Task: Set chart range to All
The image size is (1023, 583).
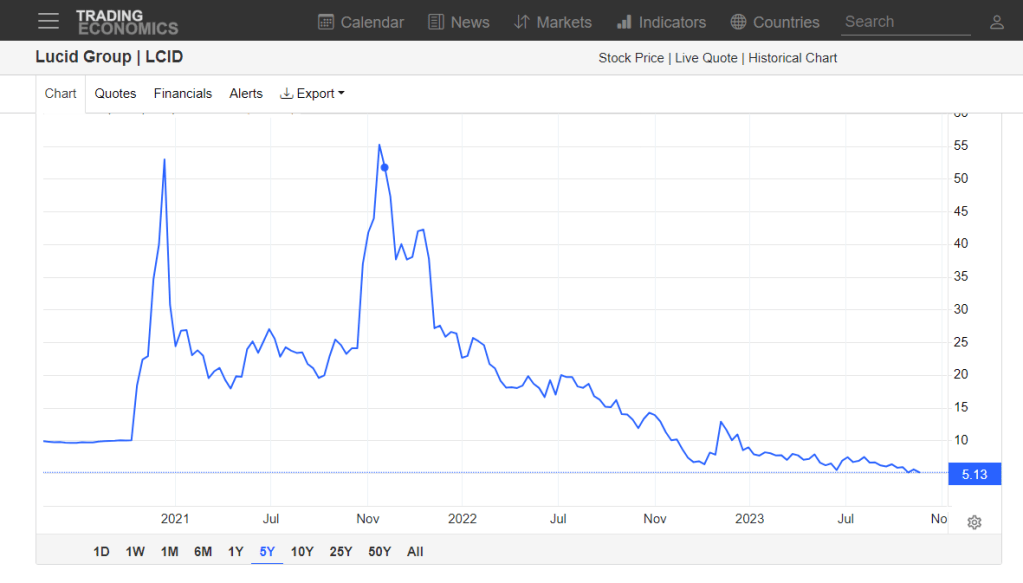Action: tap(415, 551)
